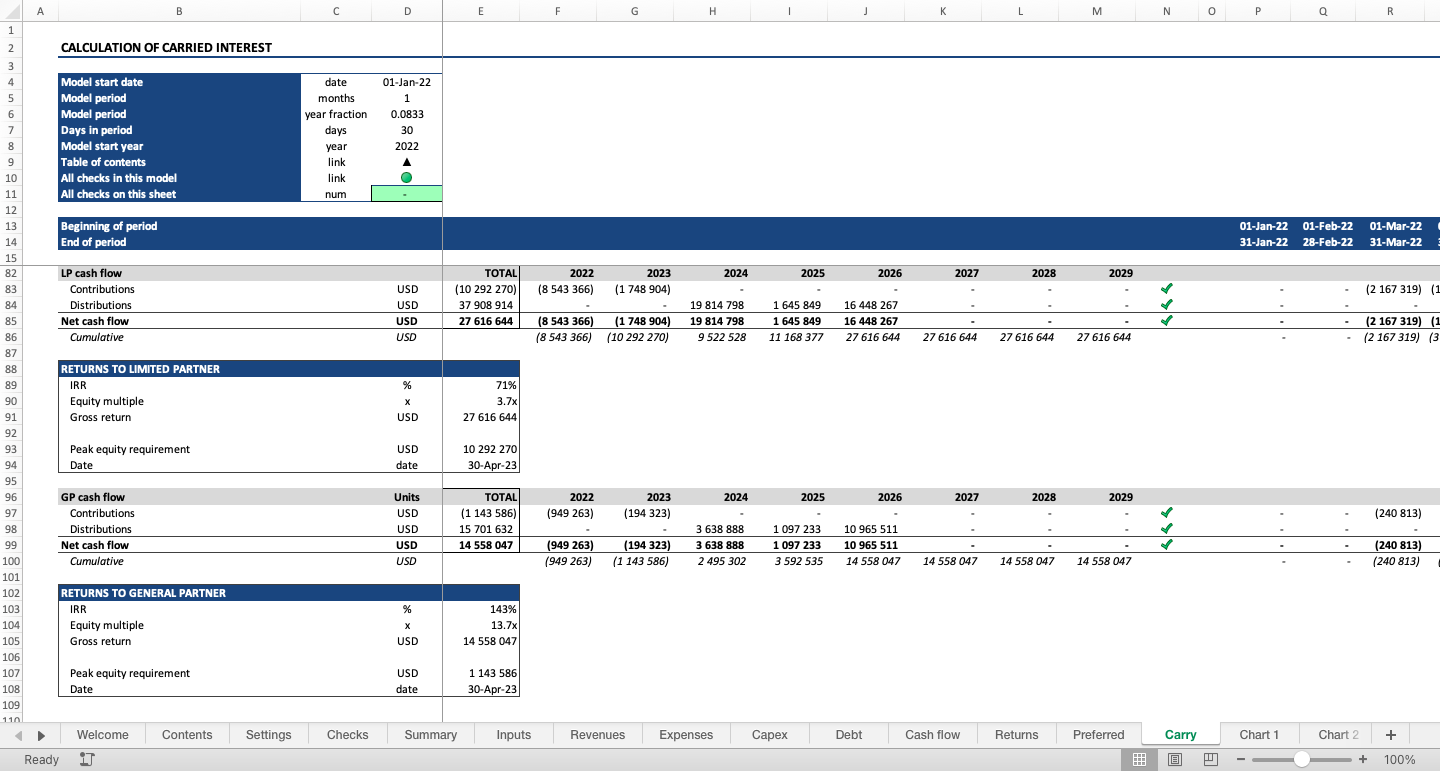Screen dimensions: 1440x771
Task: Click the zoom slider handle
Action: click(x=1303, y=759)
